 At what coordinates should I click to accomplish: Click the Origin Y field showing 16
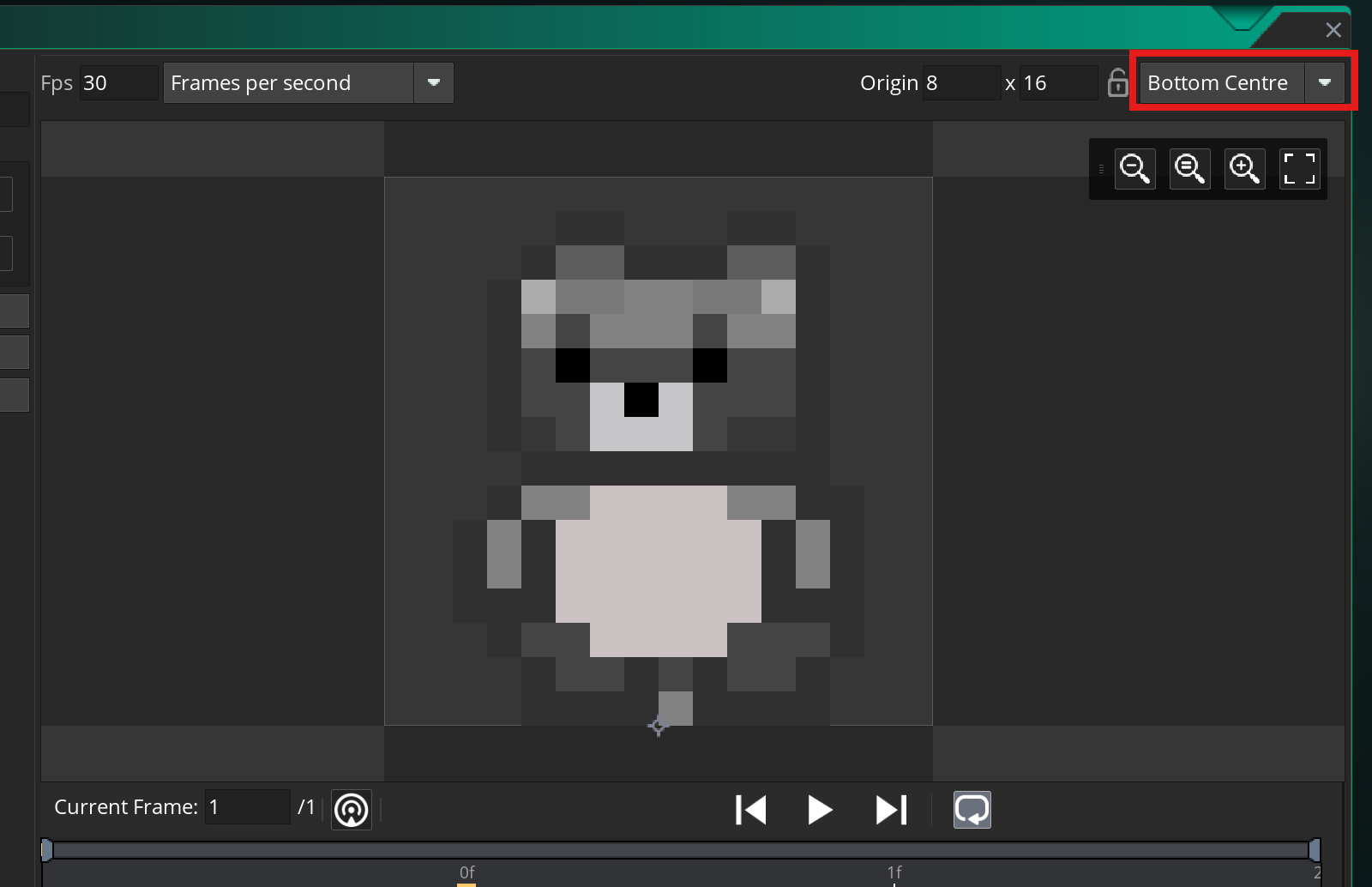coord(1057,83)
